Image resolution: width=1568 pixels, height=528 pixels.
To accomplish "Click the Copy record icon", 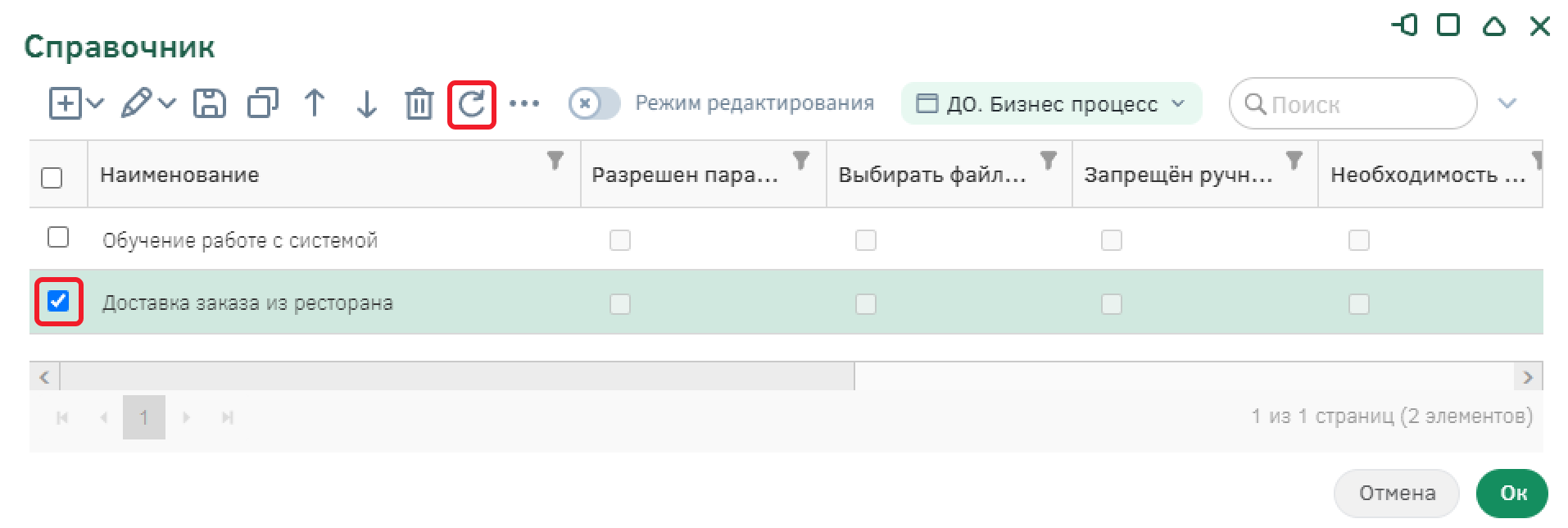I will point(262,104).
